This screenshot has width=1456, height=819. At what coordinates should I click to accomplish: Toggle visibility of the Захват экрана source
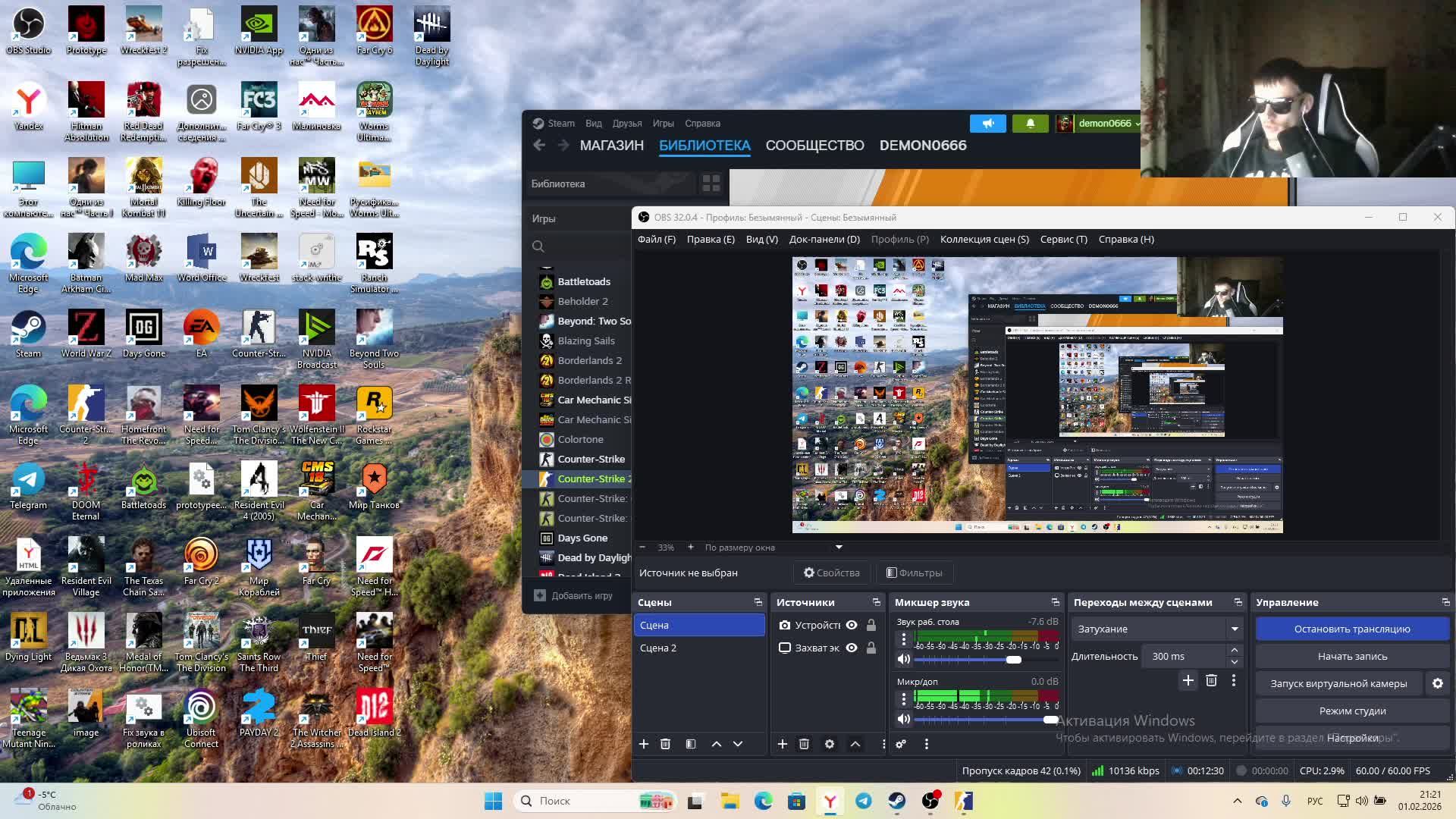click(852, 648)
